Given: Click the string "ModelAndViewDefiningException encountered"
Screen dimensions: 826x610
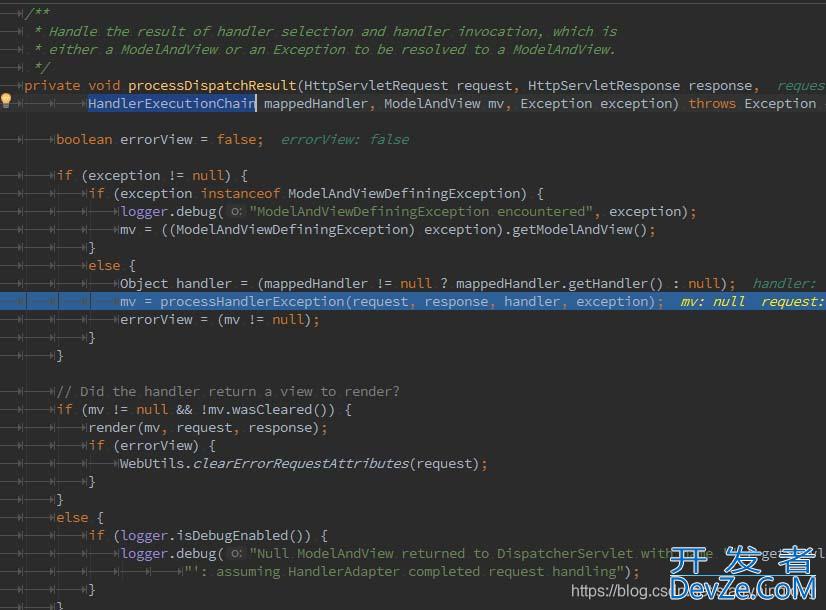Looking at the screenshot, I should click(421, 212).
